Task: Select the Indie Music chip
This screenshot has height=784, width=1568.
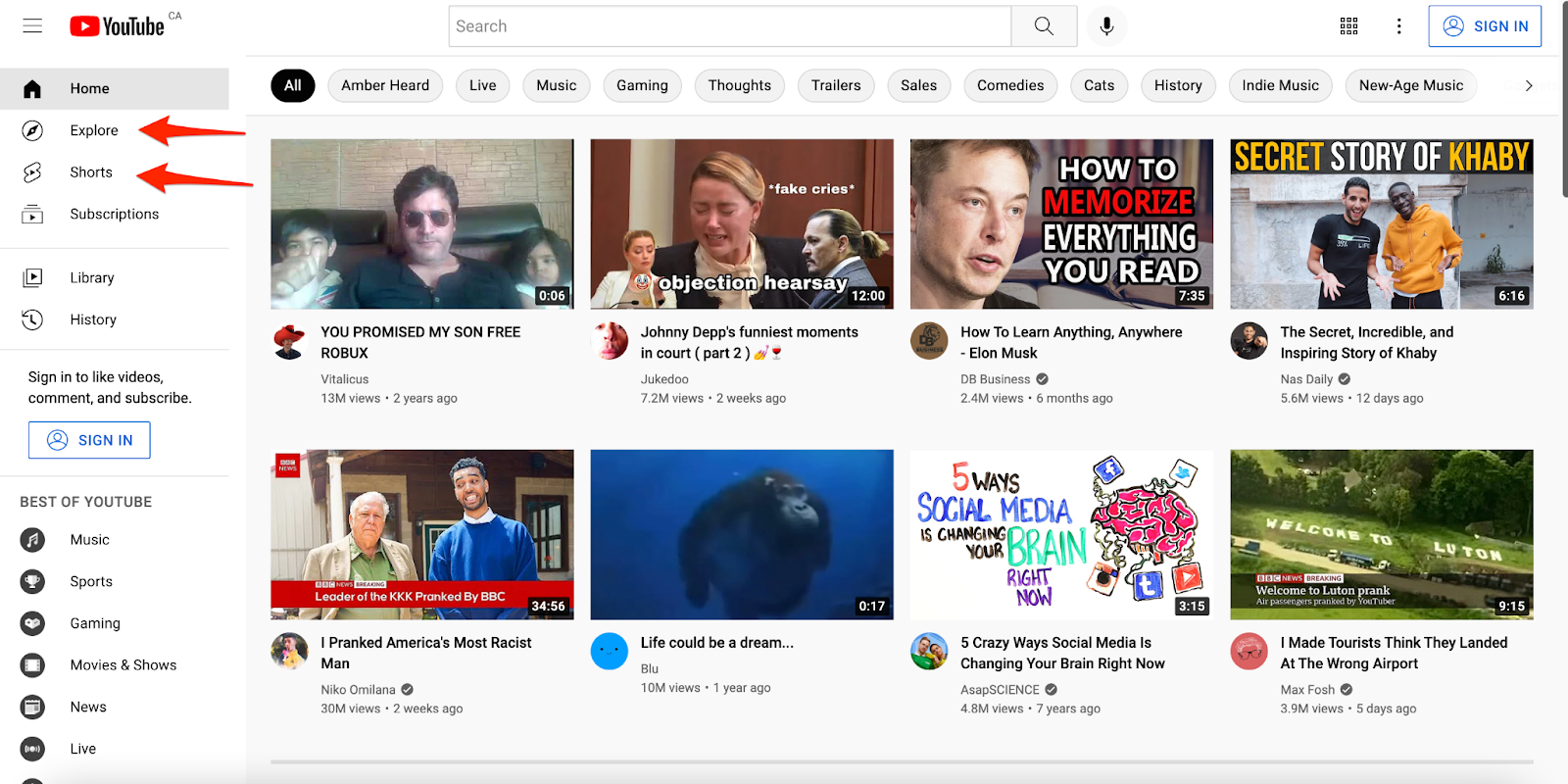Action: (1281, 86)
